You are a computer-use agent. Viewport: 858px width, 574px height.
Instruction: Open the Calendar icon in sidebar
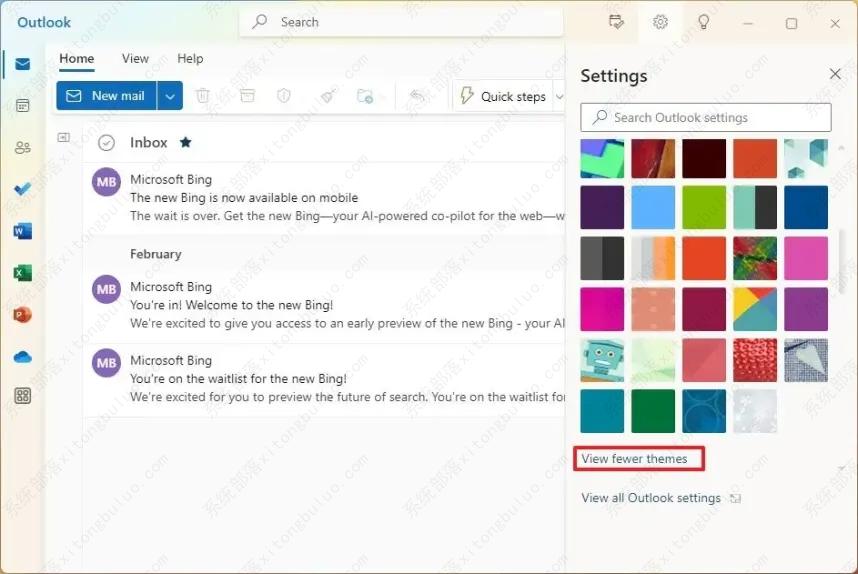(22, 106)
